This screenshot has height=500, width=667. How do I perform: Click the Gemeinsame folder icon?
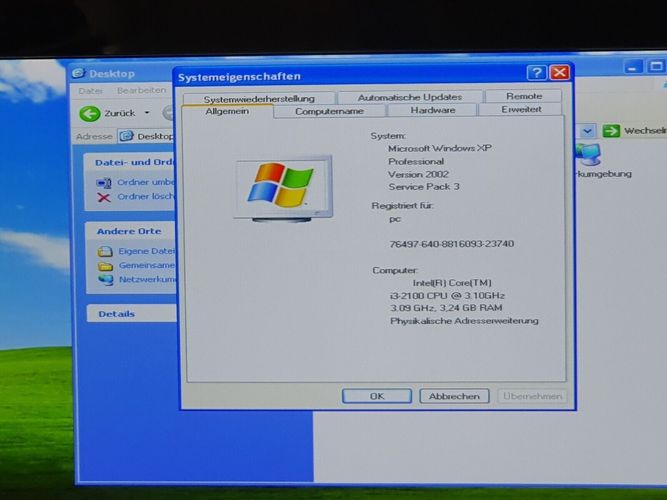pyautogui.click(x=105, y=266)
